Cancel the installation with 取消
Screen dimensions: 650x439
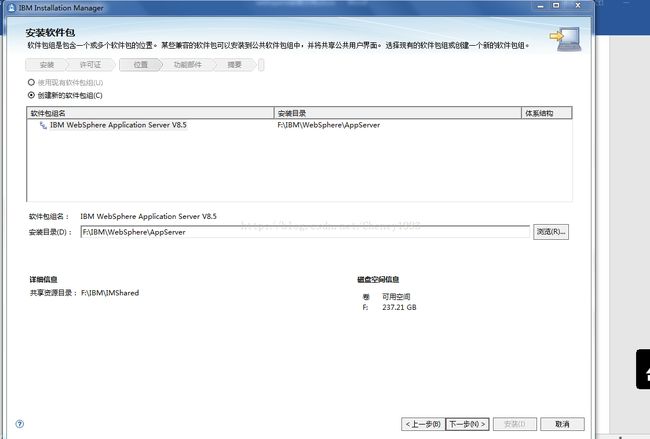pos(563,424)
